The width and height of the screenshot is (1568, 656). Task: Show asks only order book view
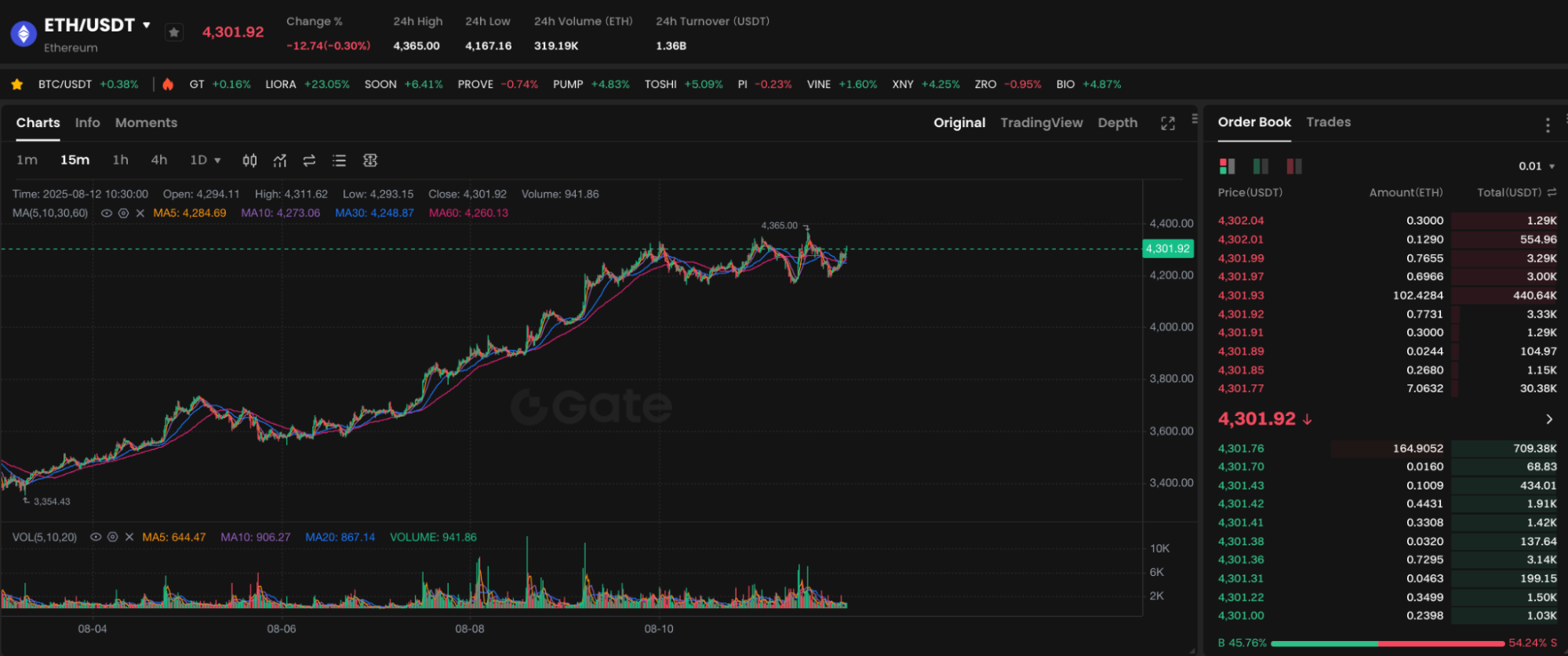(x=1294, y=166)
